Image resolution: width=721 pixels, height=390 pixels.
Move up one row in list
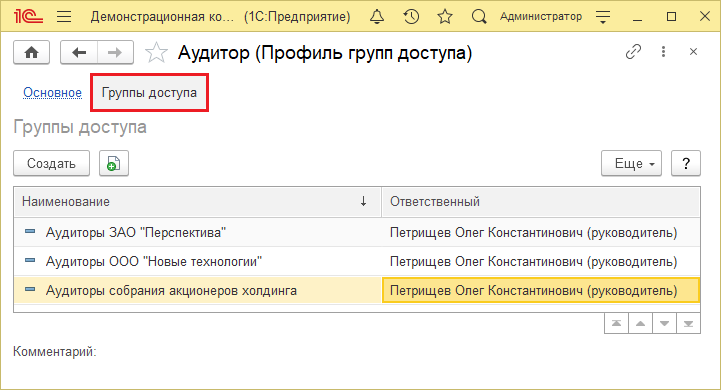640,323
